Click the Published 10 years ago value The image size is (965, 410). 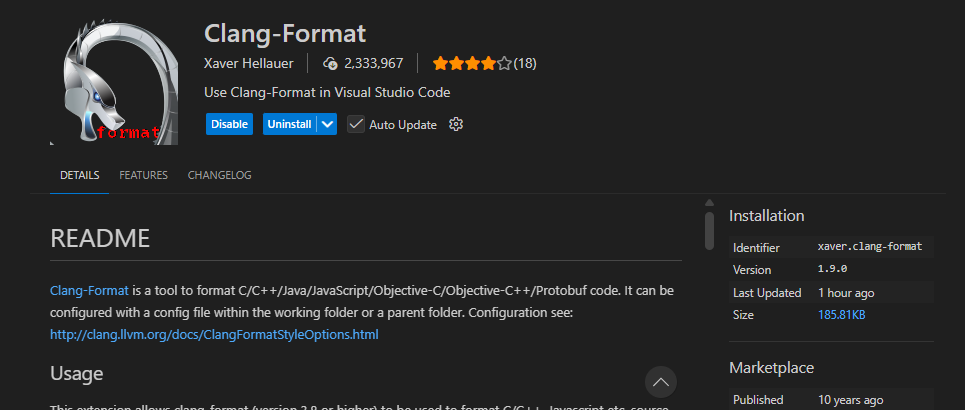coord(851,399)
